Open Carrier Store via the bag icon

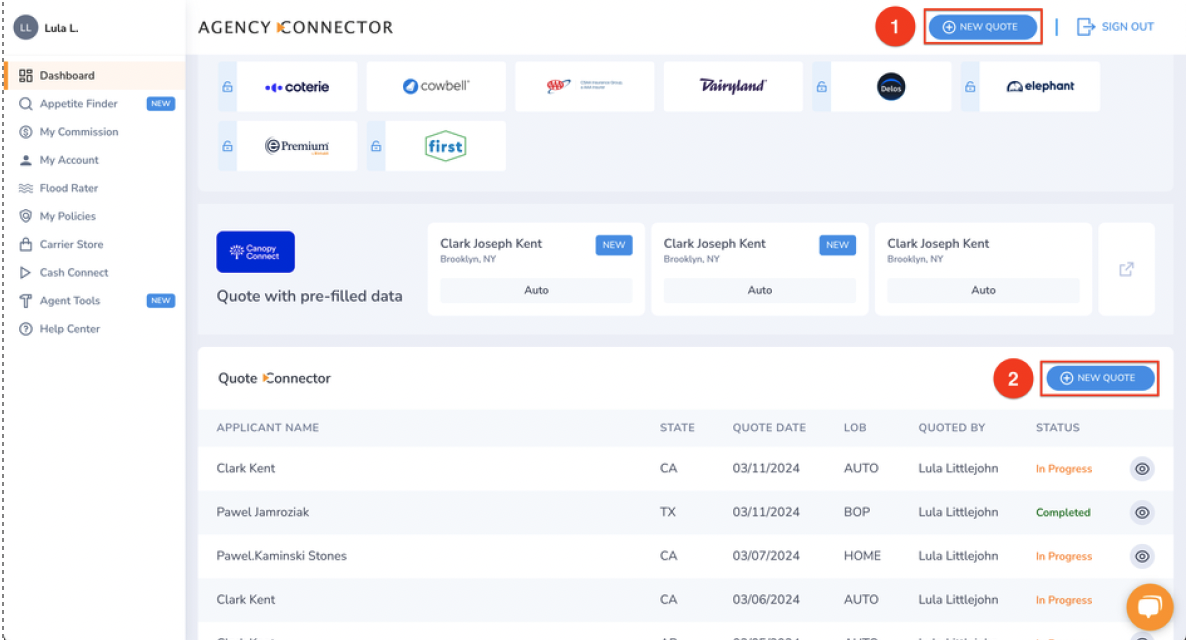tap(24, 244)
